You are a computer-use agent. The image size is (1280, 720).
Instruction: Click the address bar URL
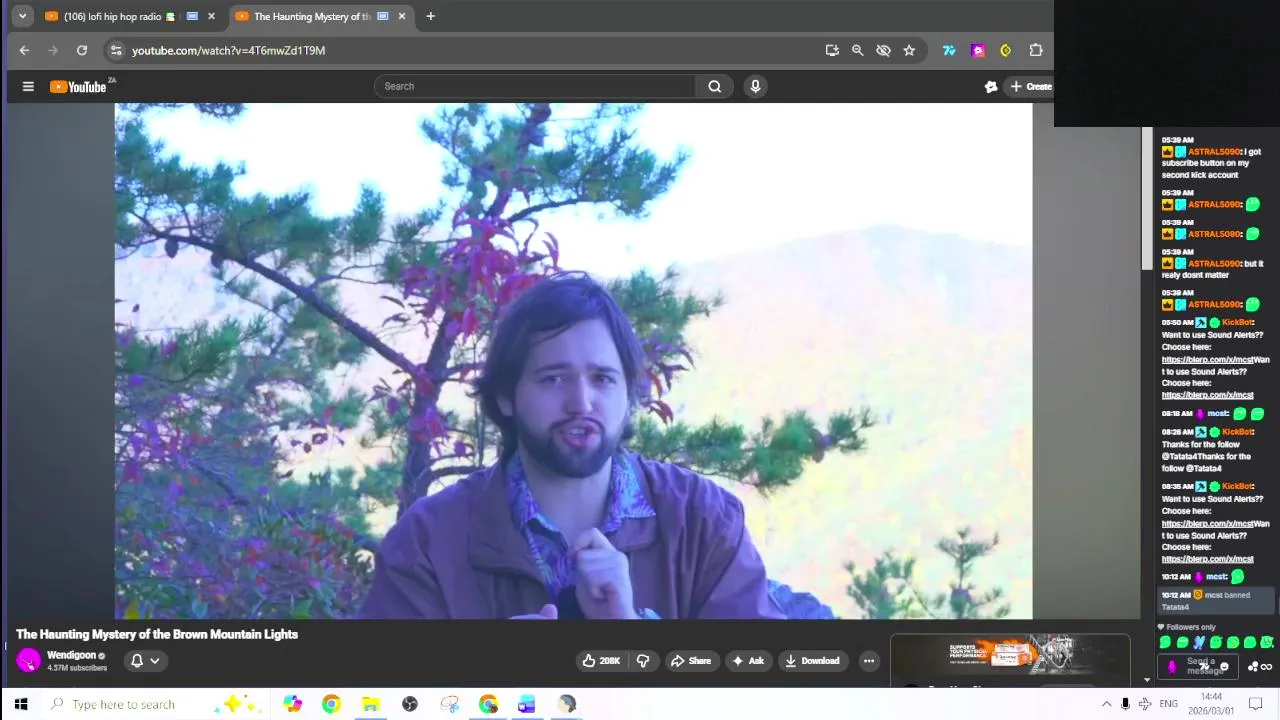click(x=228, y=50)
